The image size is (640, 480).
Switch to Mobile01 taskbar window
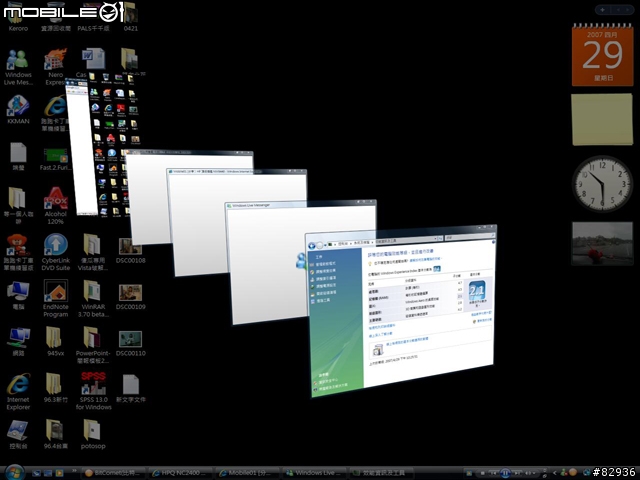click(247, 473)
